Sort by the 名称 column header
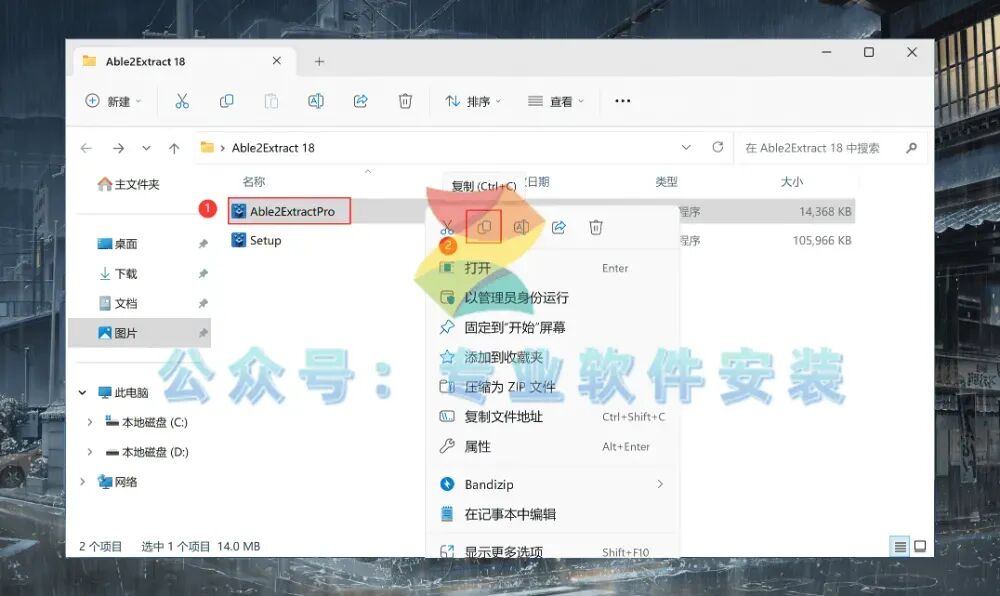The width and height of the screenshot is (1000, 596). coord(253,182)
